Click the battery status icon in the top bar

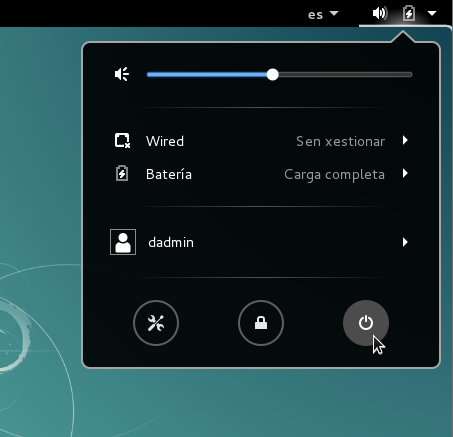pyautogui.click(x=409, y=13)
